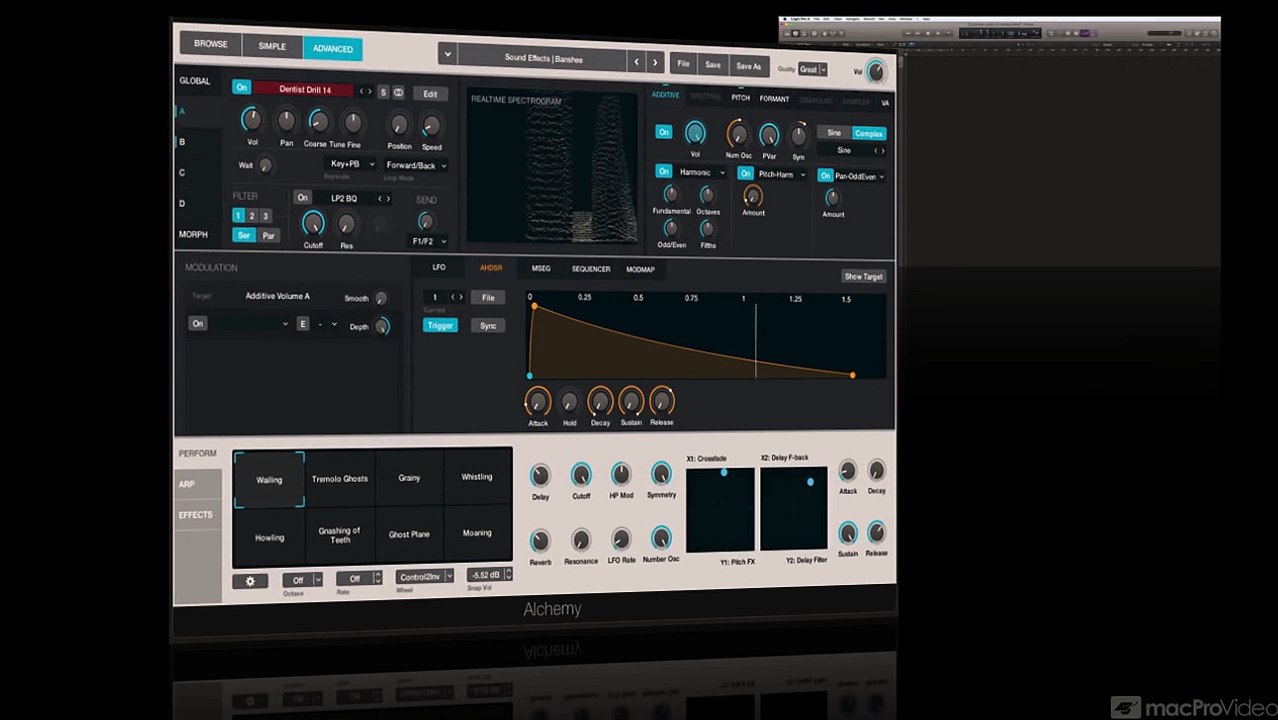The image size is (1278, 720).
Task: Open the ARP section tab
Action: [x=198, y=484]
